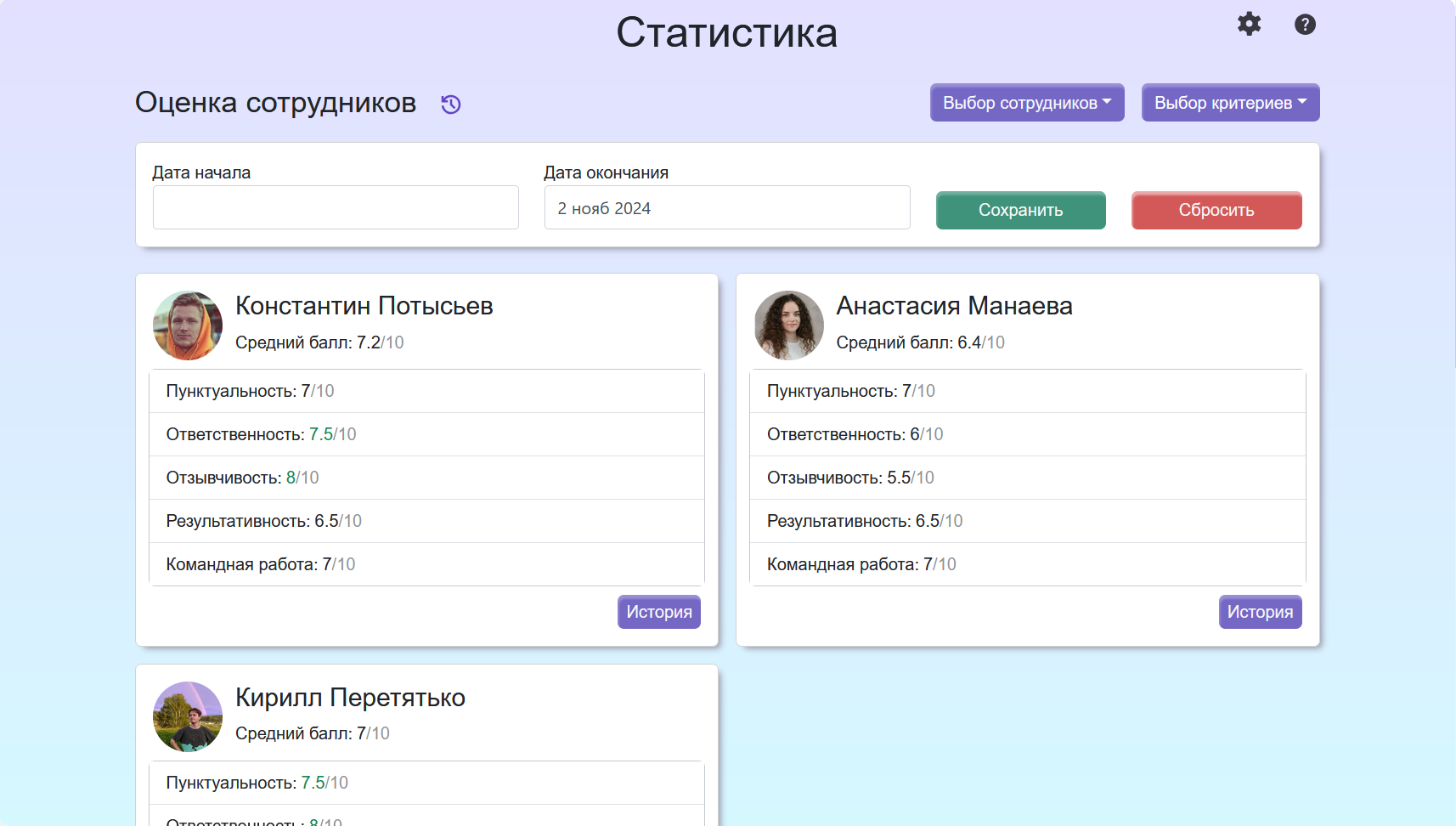Image resolution: width=1456 pixels, height=826 pixels.
Task: Click Кирилл Перетятько's avatar photo
Action: click(188, 716)
